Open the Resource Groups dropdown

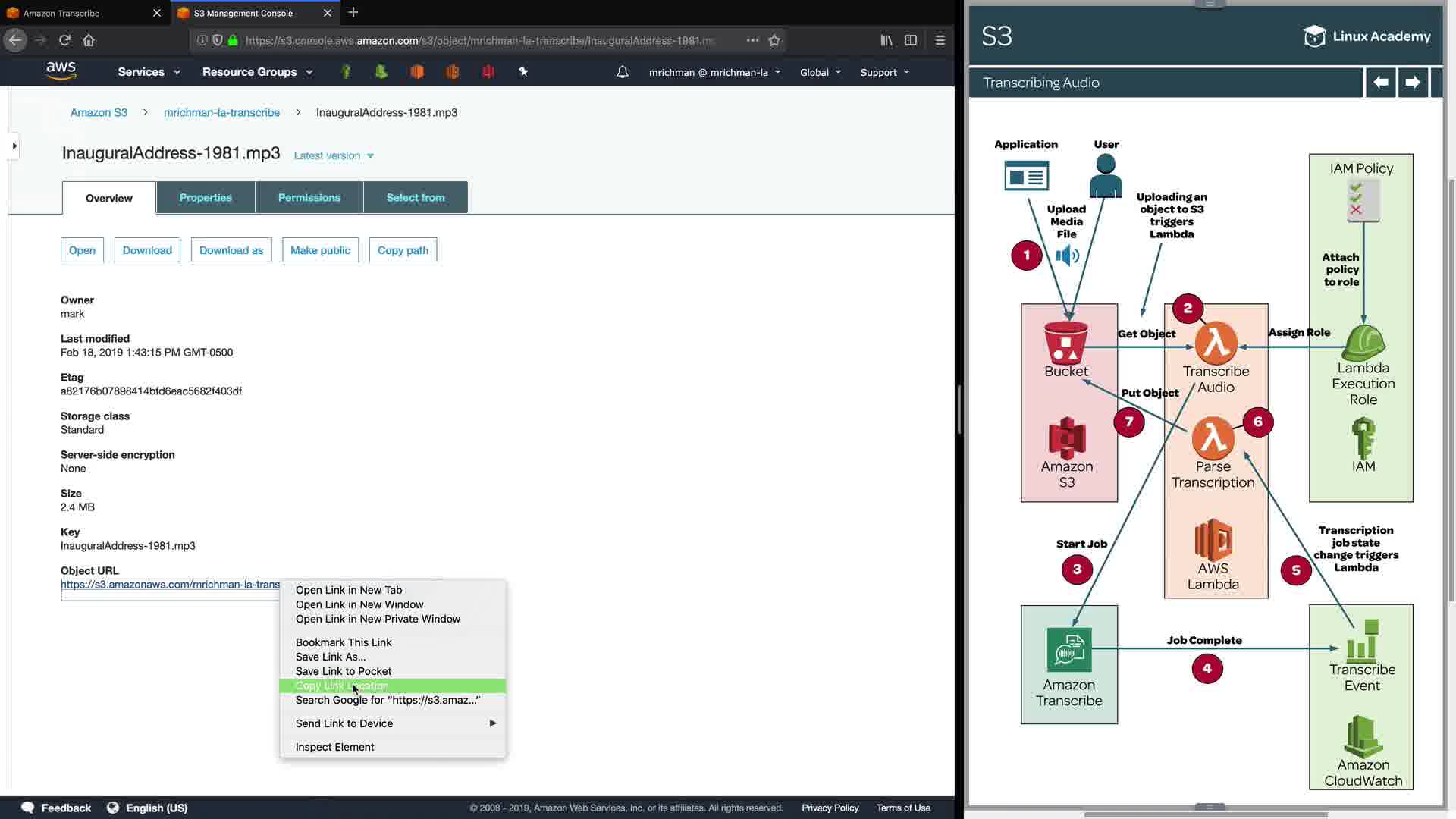[257, 72]
